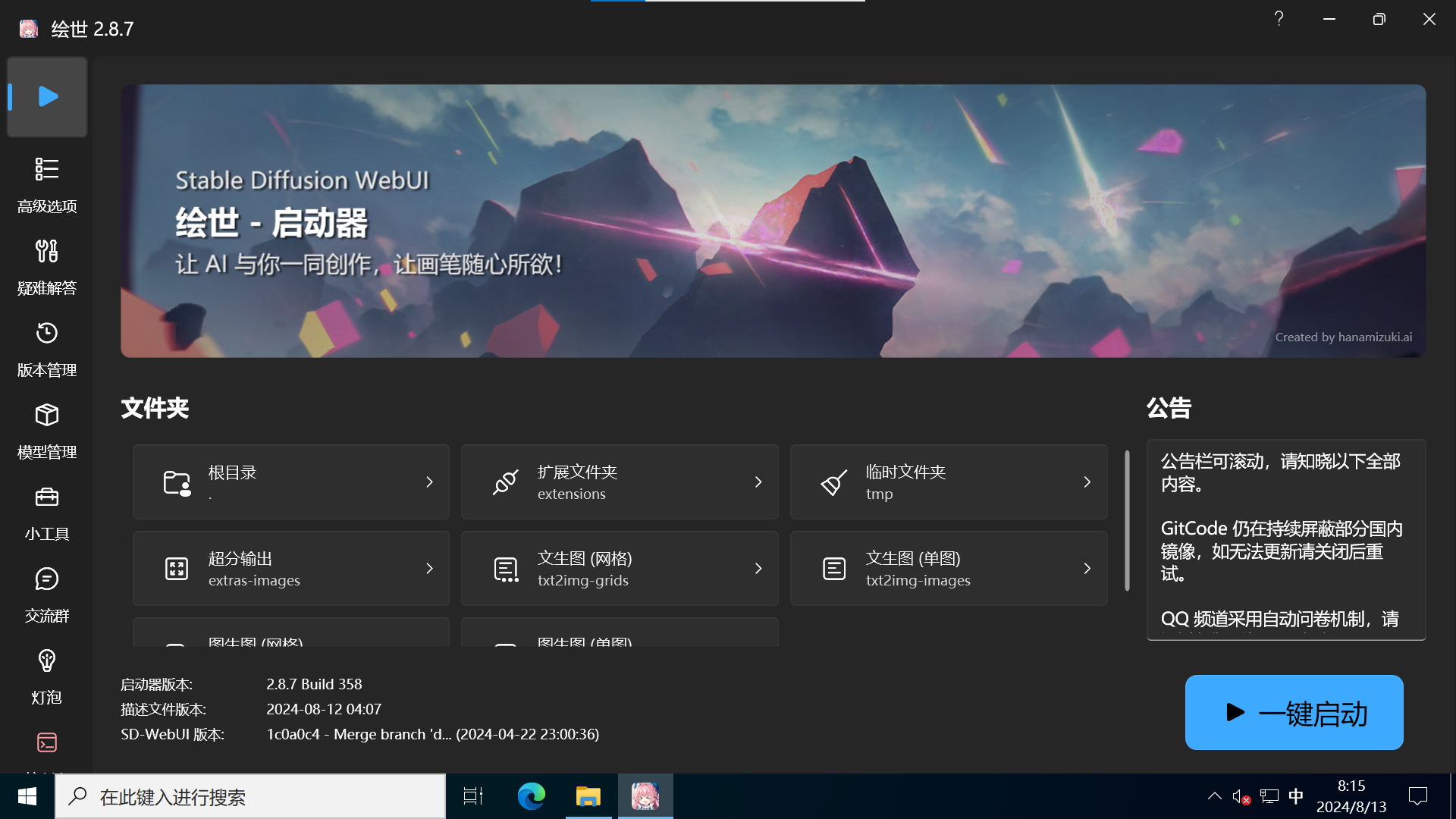Open the launch page play icon in sidebar
This screenshot has height=819, width=1456.
(x=47, y=97)
